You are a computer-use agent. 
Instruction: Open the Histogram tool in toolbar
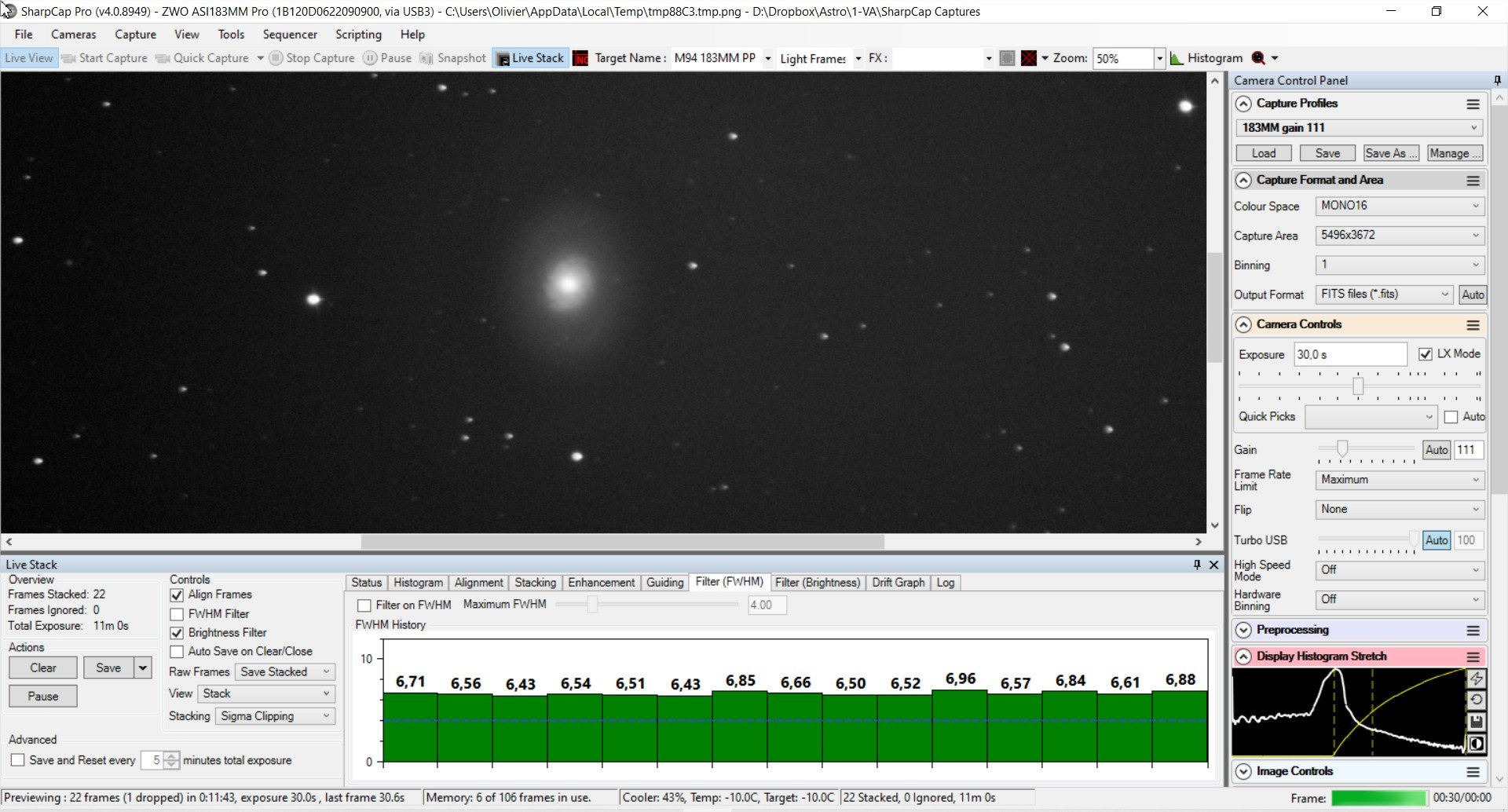click(1206, 58)
